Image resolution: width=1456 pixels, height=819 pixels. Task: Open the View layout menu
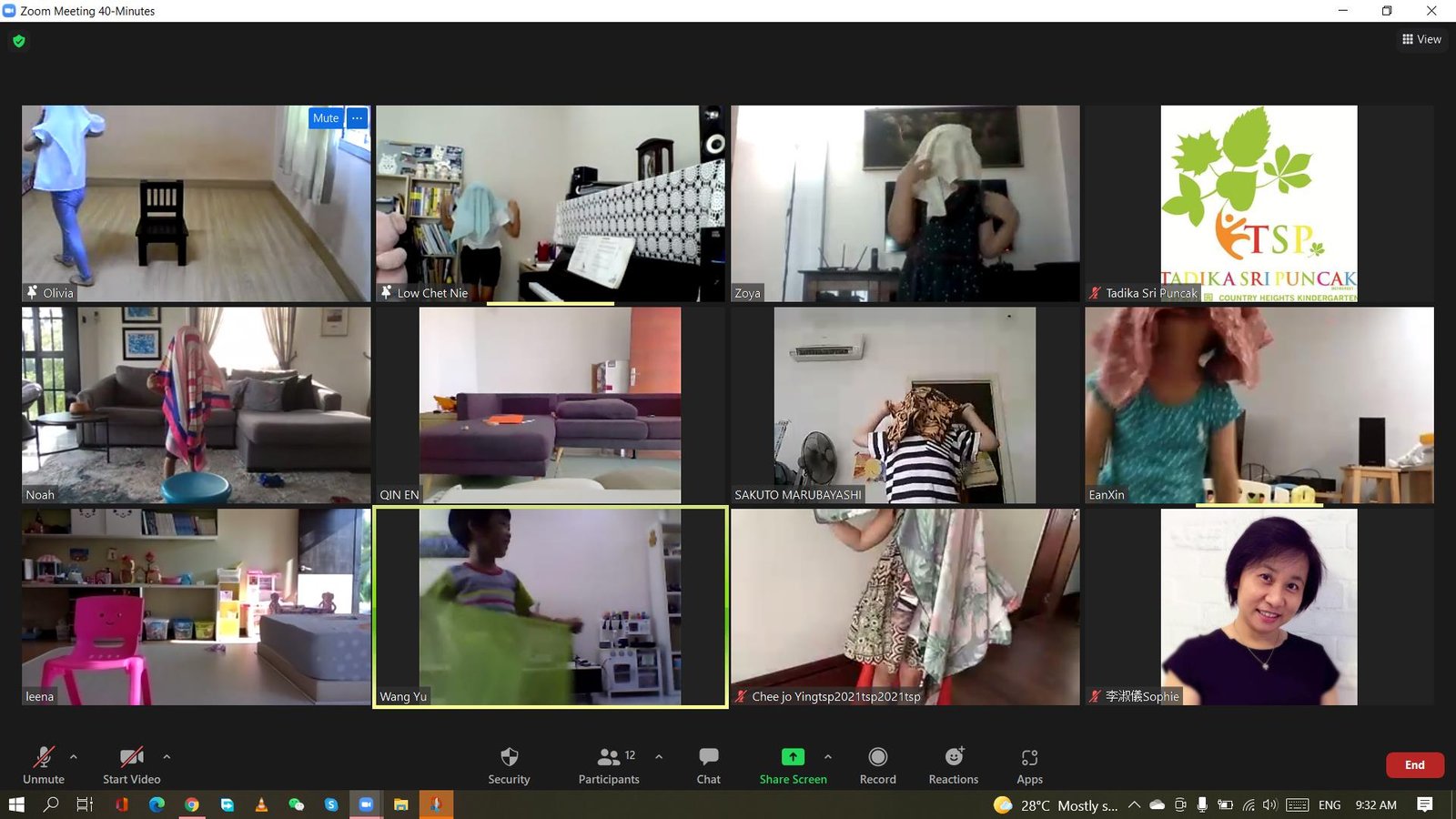point(1421,39)
